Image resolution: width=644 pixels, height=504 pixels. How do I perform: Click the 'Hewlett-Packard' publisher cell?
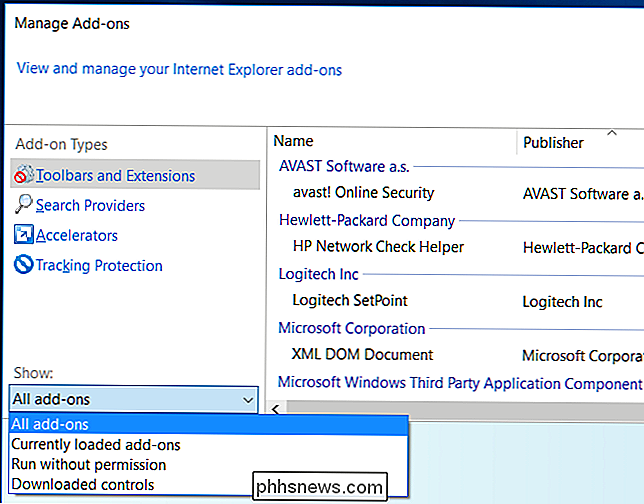[583, 248]
